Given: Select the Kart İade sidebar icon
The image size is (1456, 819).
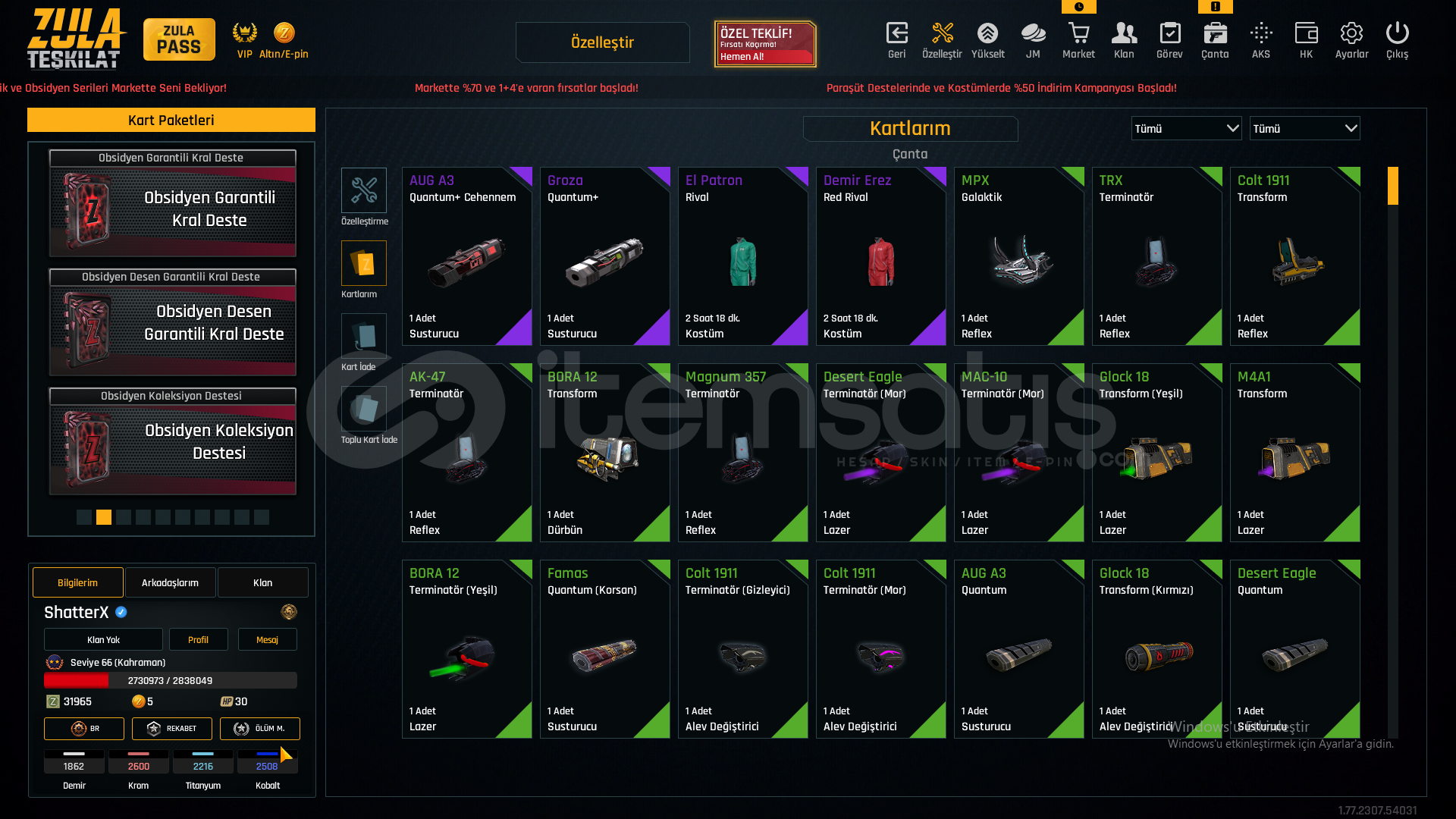Looking at the screenshot, I should (364, 336).
